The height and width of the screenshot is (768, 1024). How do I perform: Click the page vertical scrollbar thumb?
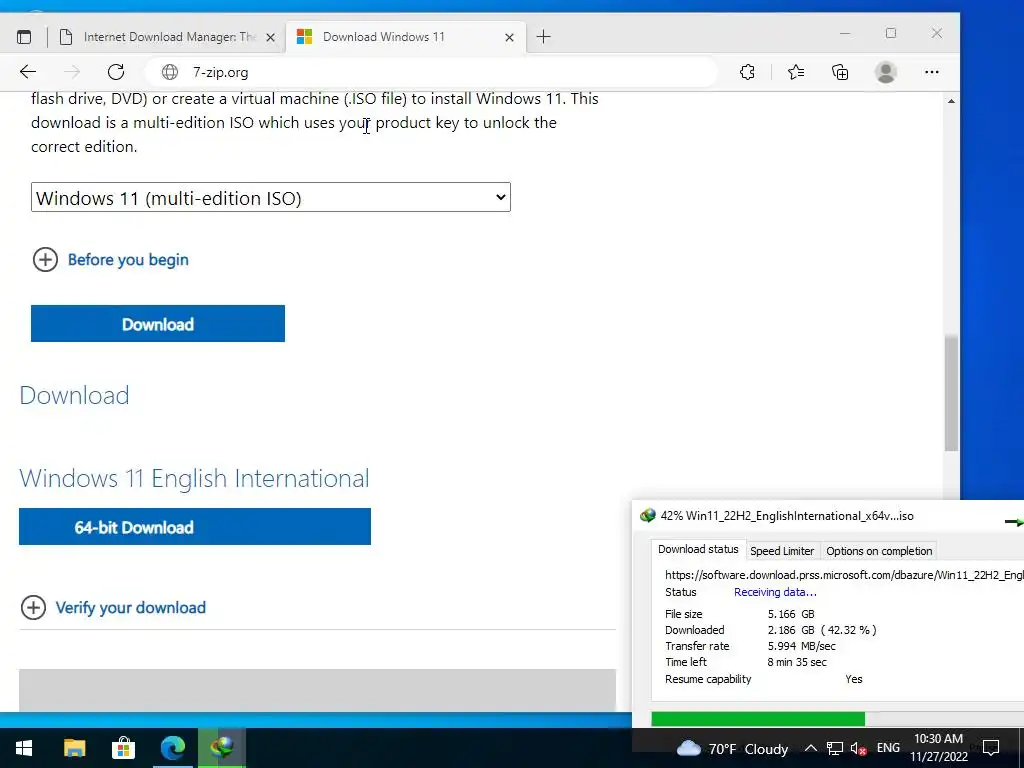tap(951, 393)
